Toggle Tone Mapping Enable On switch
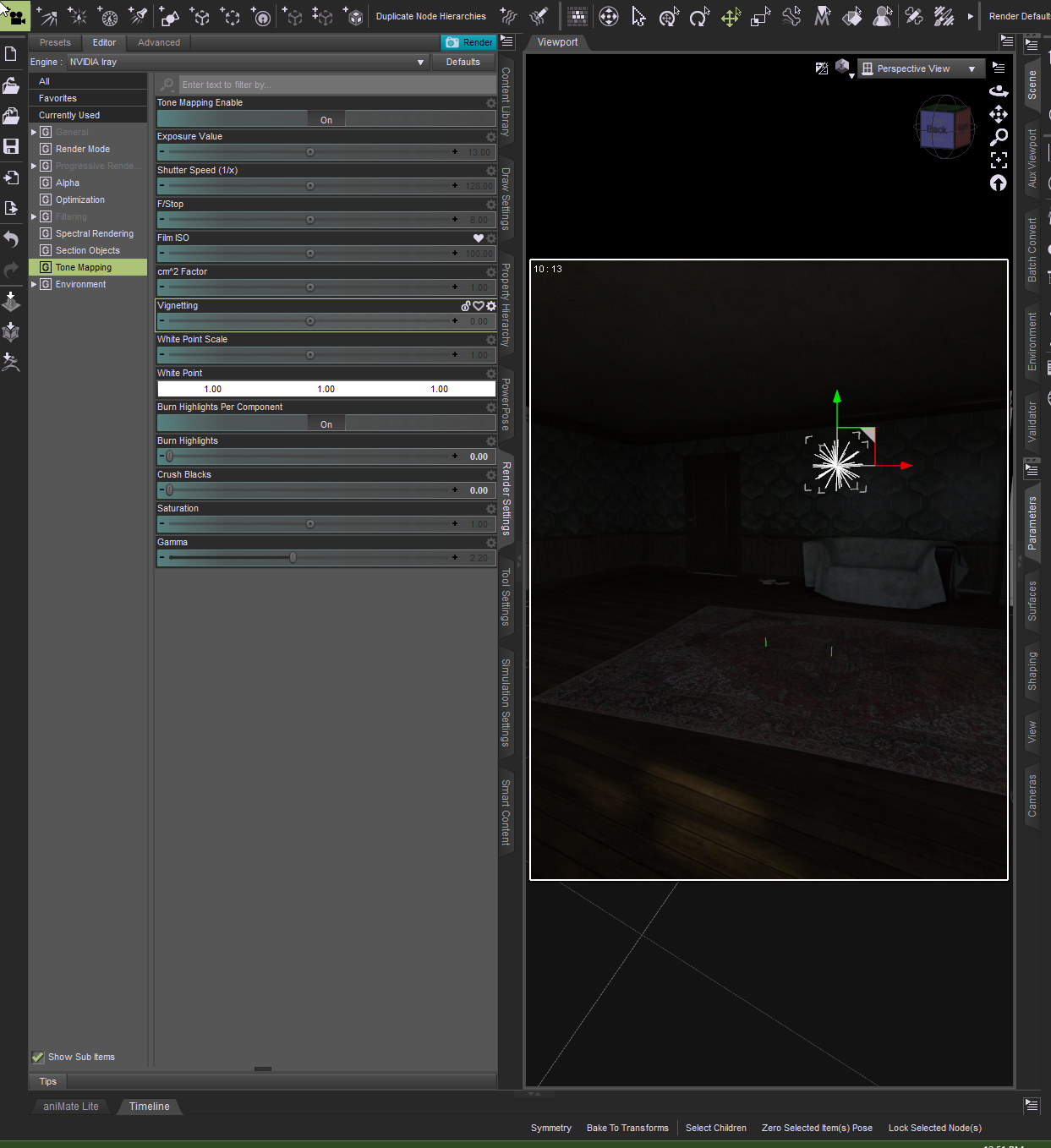Viewport: 1051px width, 1148px height. (326, 120)
